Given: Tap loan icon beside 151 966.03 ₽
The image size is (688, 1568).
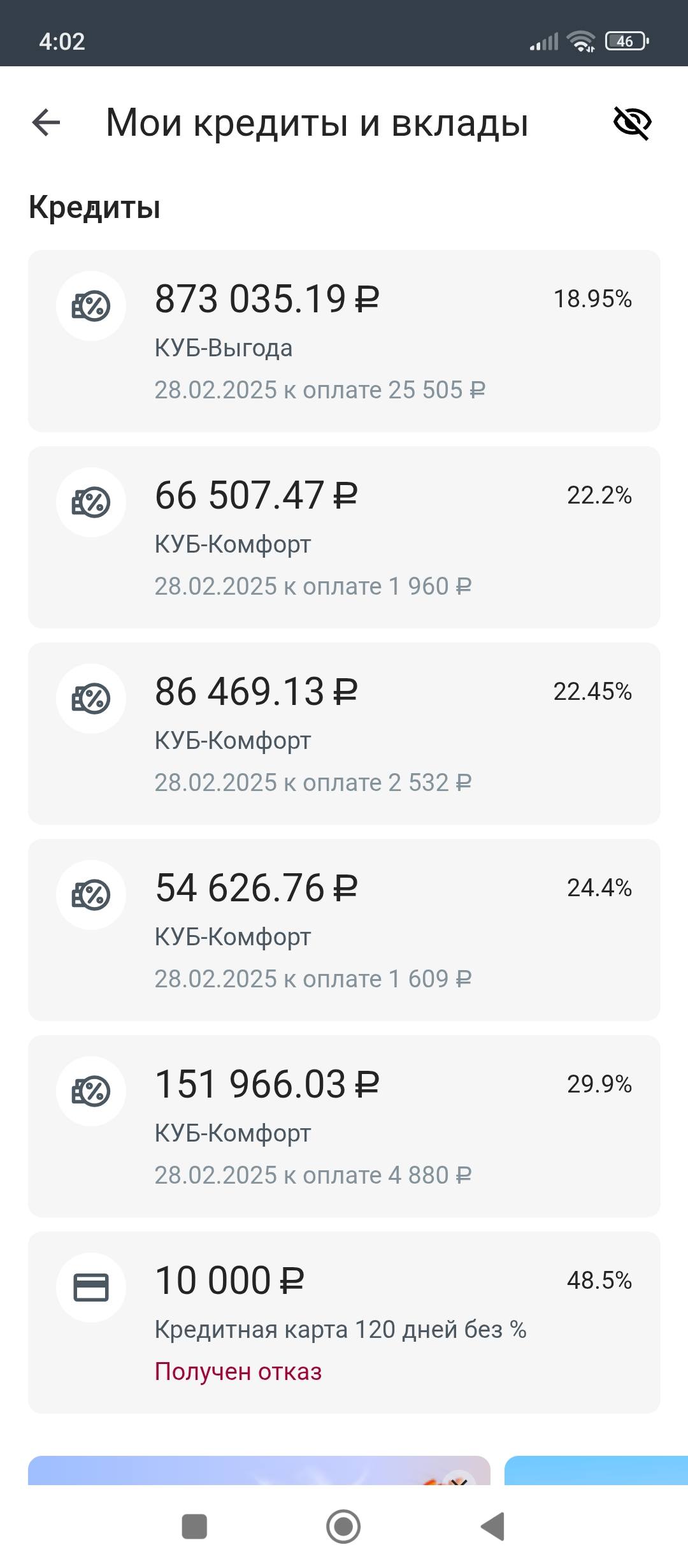Looking at the screenshot, I should [91, 1091].
